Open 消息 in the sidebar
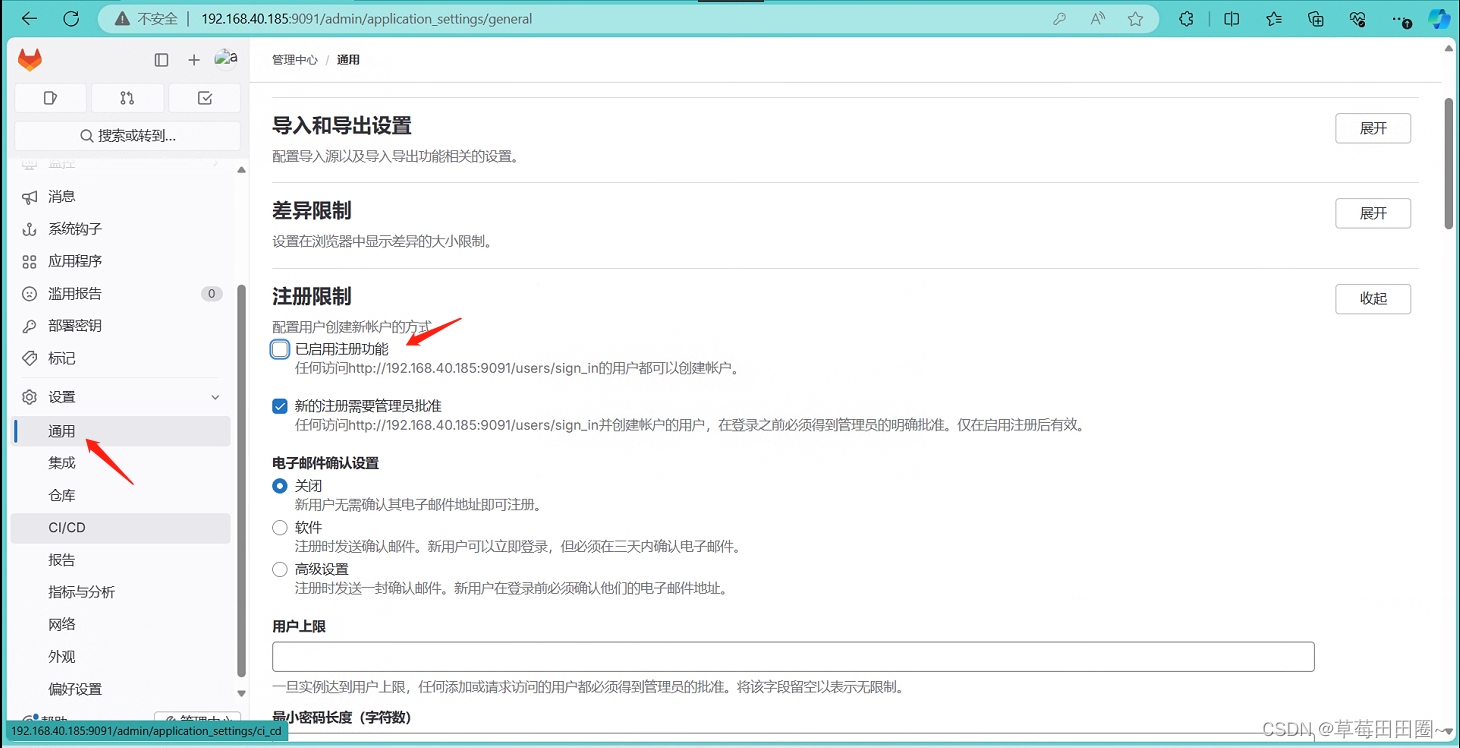The width and height of the screenshot is (1460, 748). (121, 197)
